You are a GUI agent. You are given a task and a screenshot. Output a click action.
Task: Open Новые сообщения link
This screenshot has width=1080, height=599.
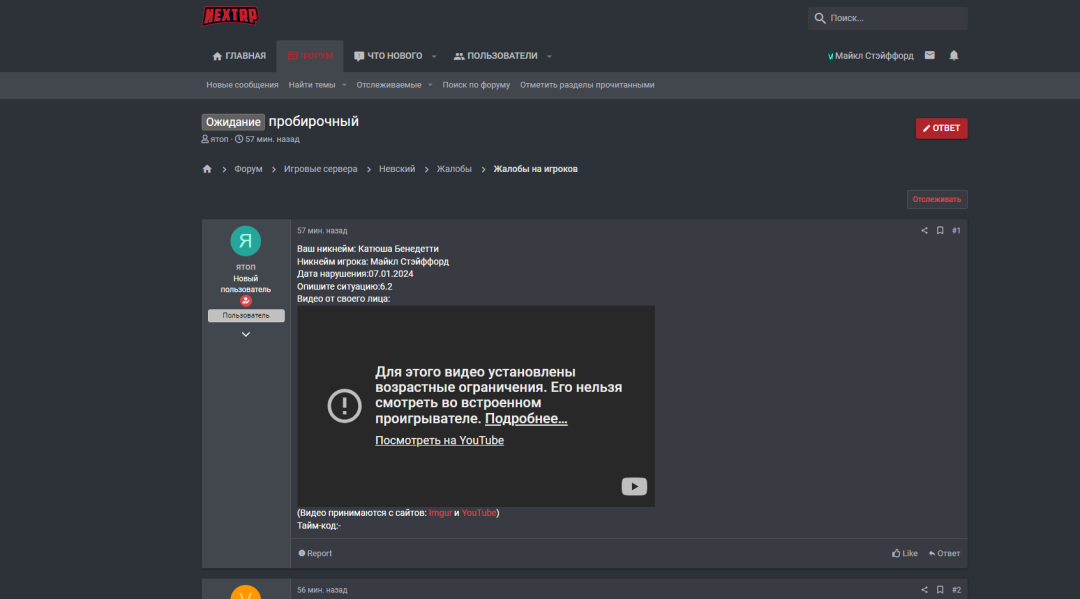click(242, 85)
